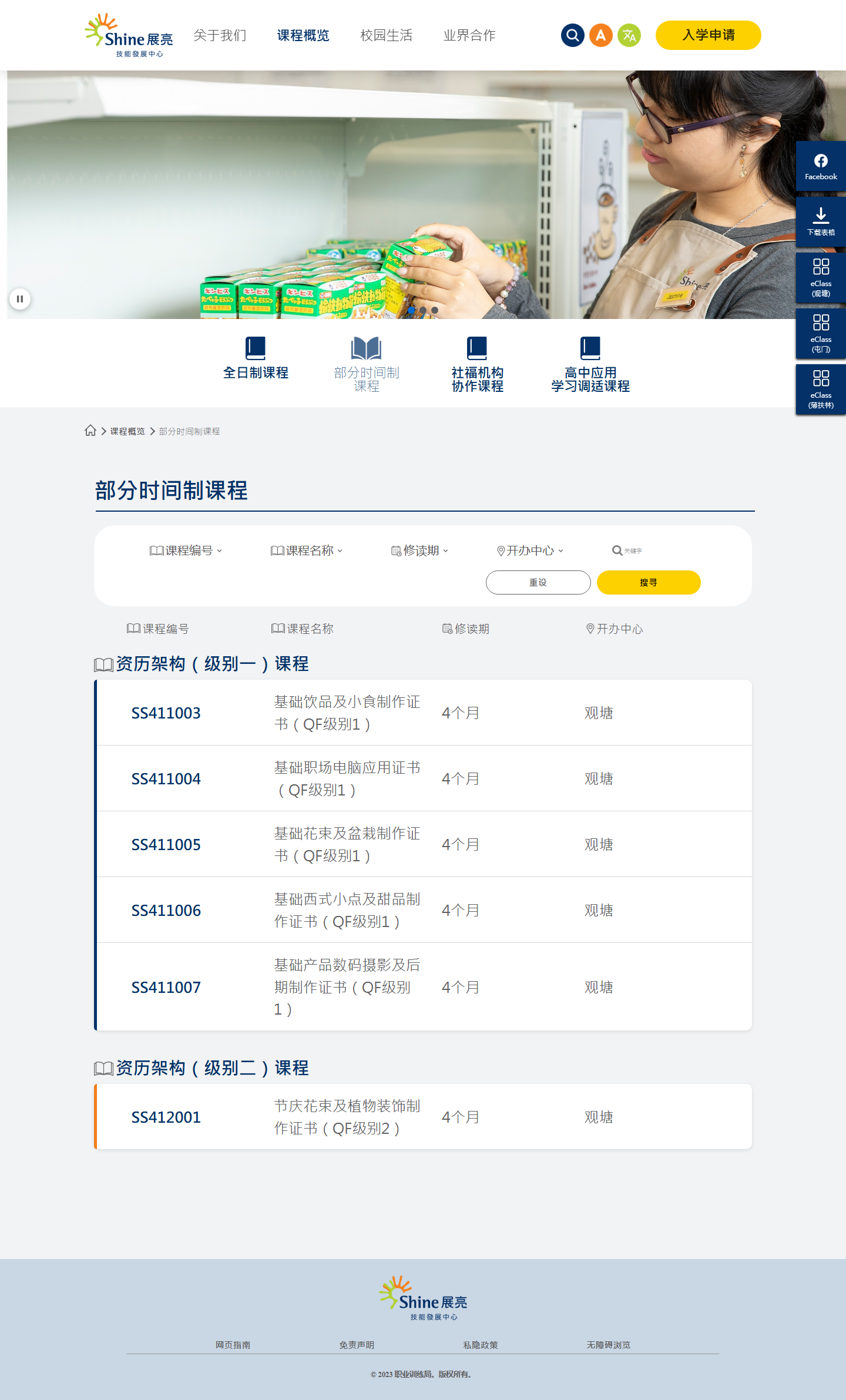The height and width of the screenshot is (1400, 846).
Task: Expand the 开办中心 filter dropdown
Action: point(530,550)
